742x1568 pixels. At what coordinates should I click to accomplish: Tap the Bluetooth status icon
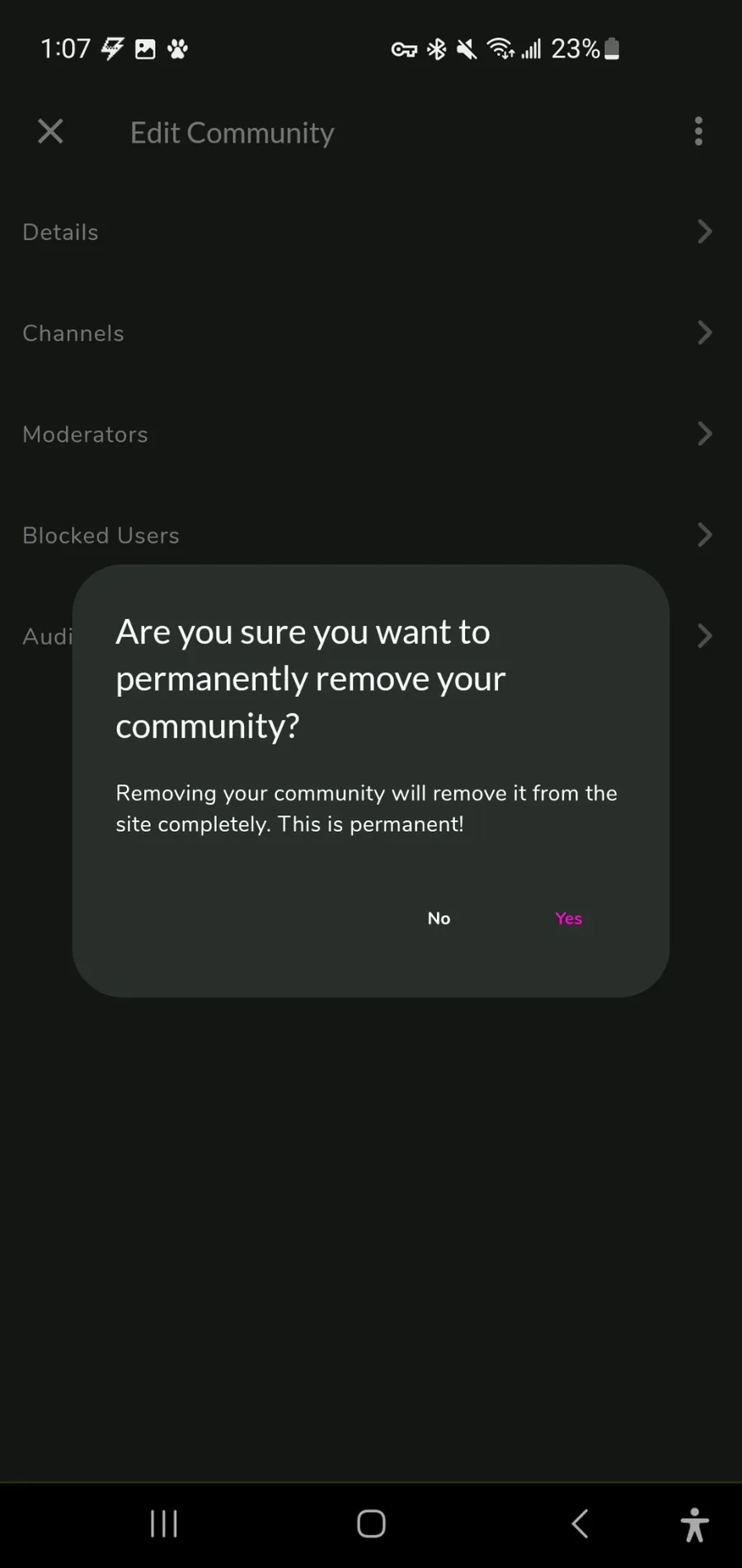pyautogui.click(x=436, y=49)
